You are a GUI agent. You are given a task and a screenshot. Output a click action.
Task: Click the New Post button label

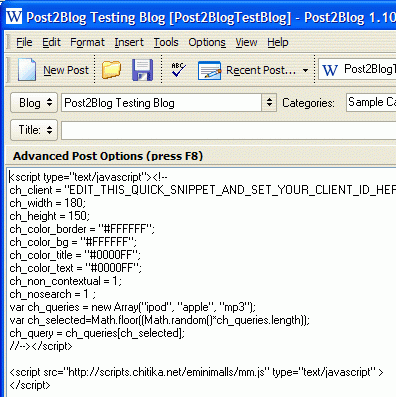[66, 70]
